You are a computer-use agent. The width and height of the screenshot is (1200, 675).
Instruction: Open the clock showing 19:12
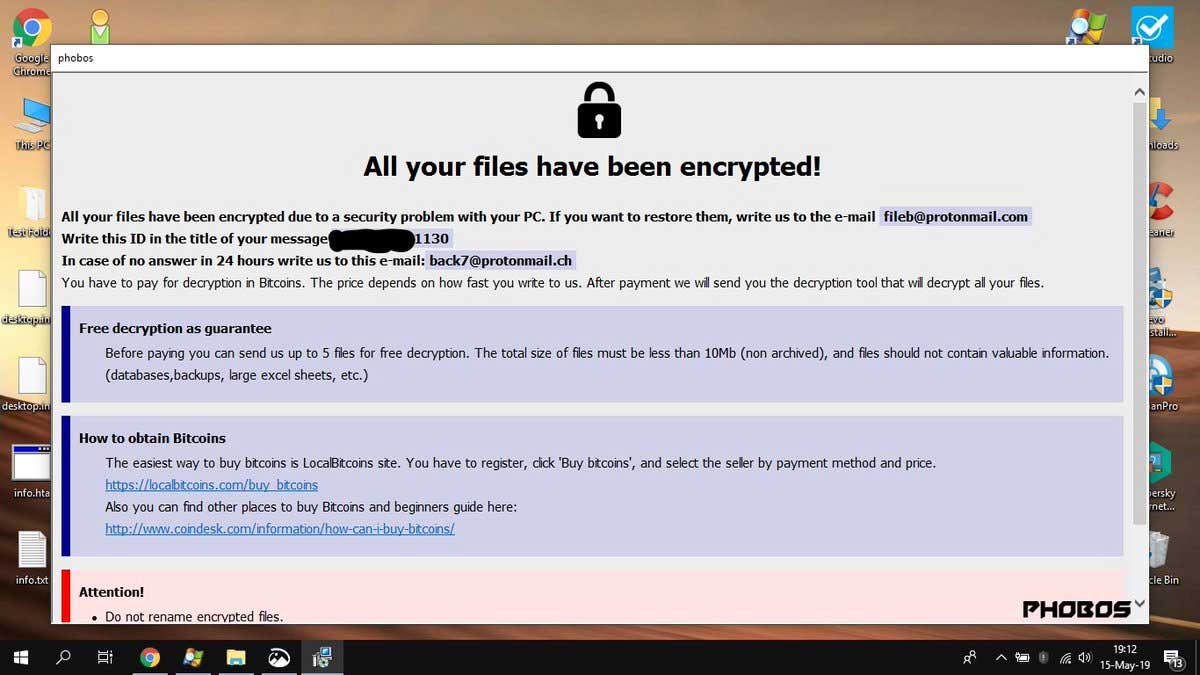point(1125,657)
